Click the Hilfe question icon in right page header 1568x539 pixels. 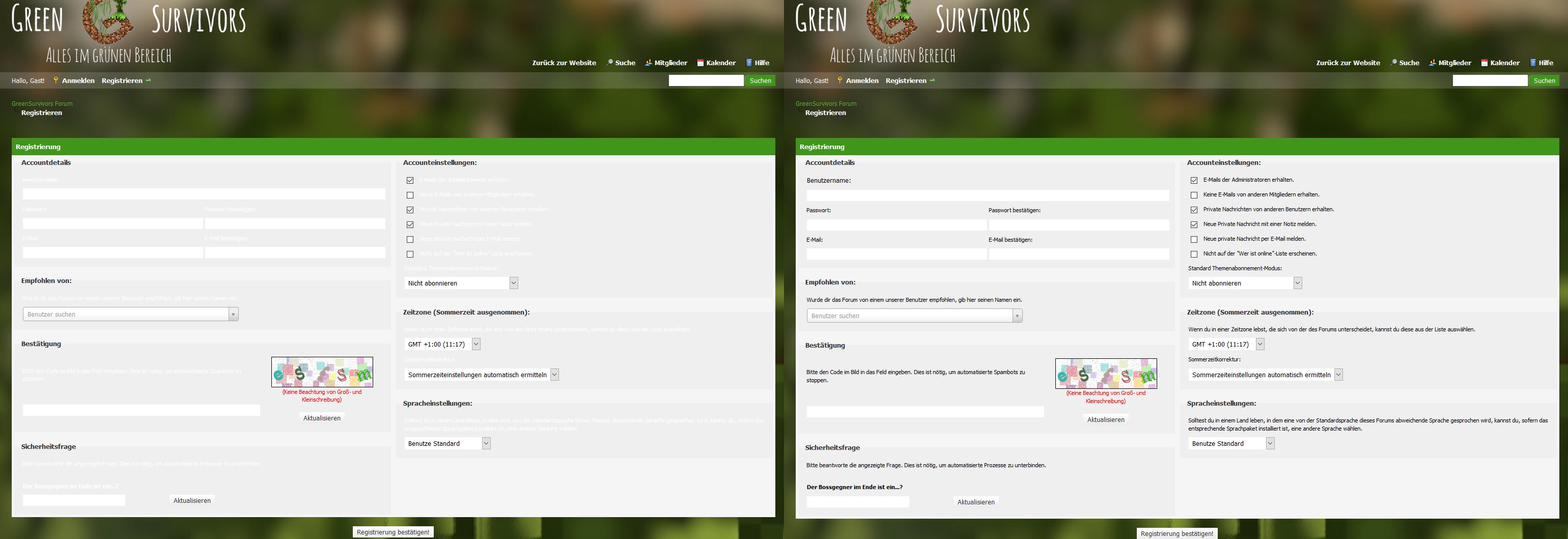(x=1533, y=63)
